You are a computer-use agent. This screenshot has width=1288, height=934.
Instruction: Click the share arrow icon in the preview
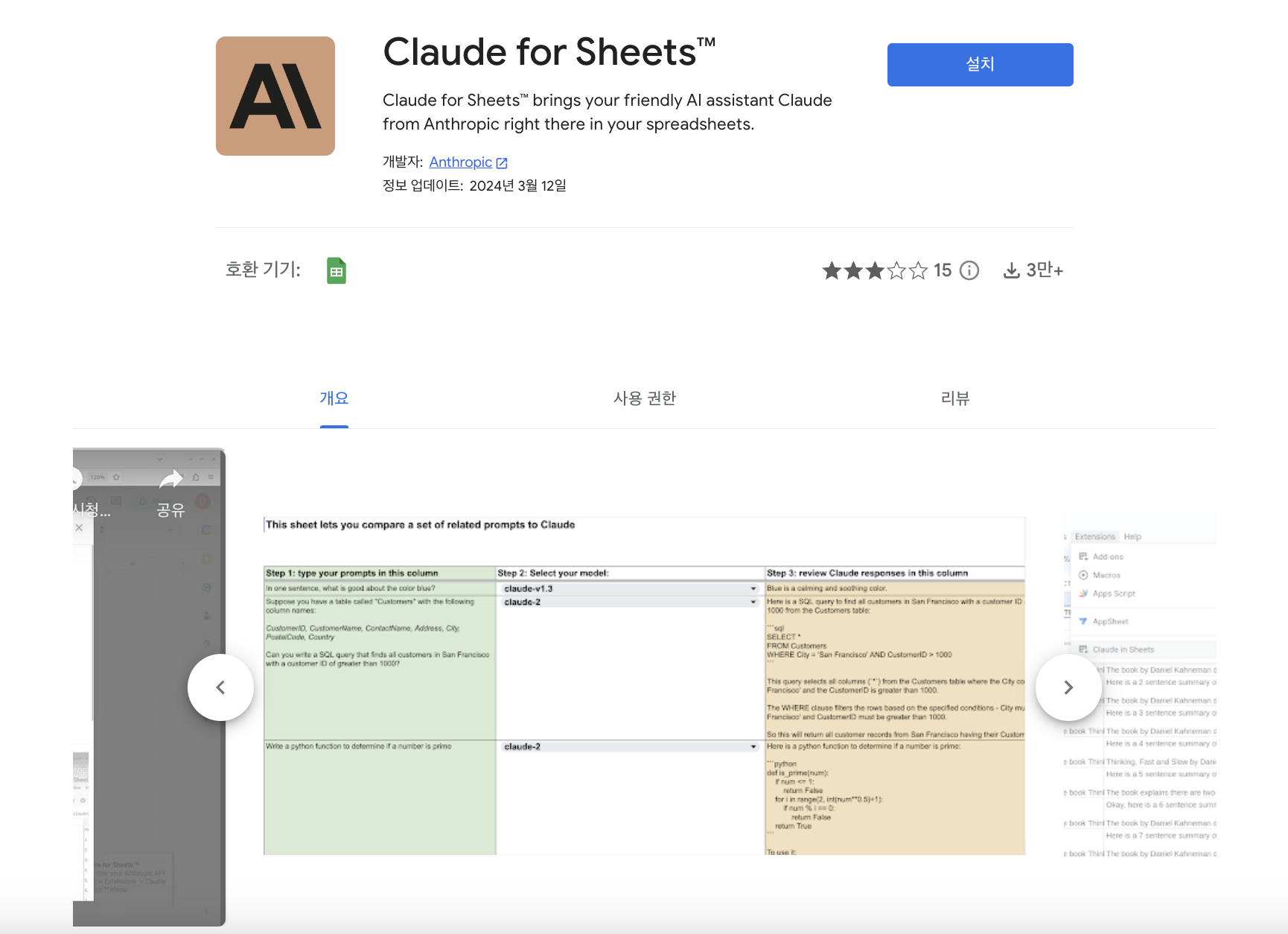click(x=172, y=479)
